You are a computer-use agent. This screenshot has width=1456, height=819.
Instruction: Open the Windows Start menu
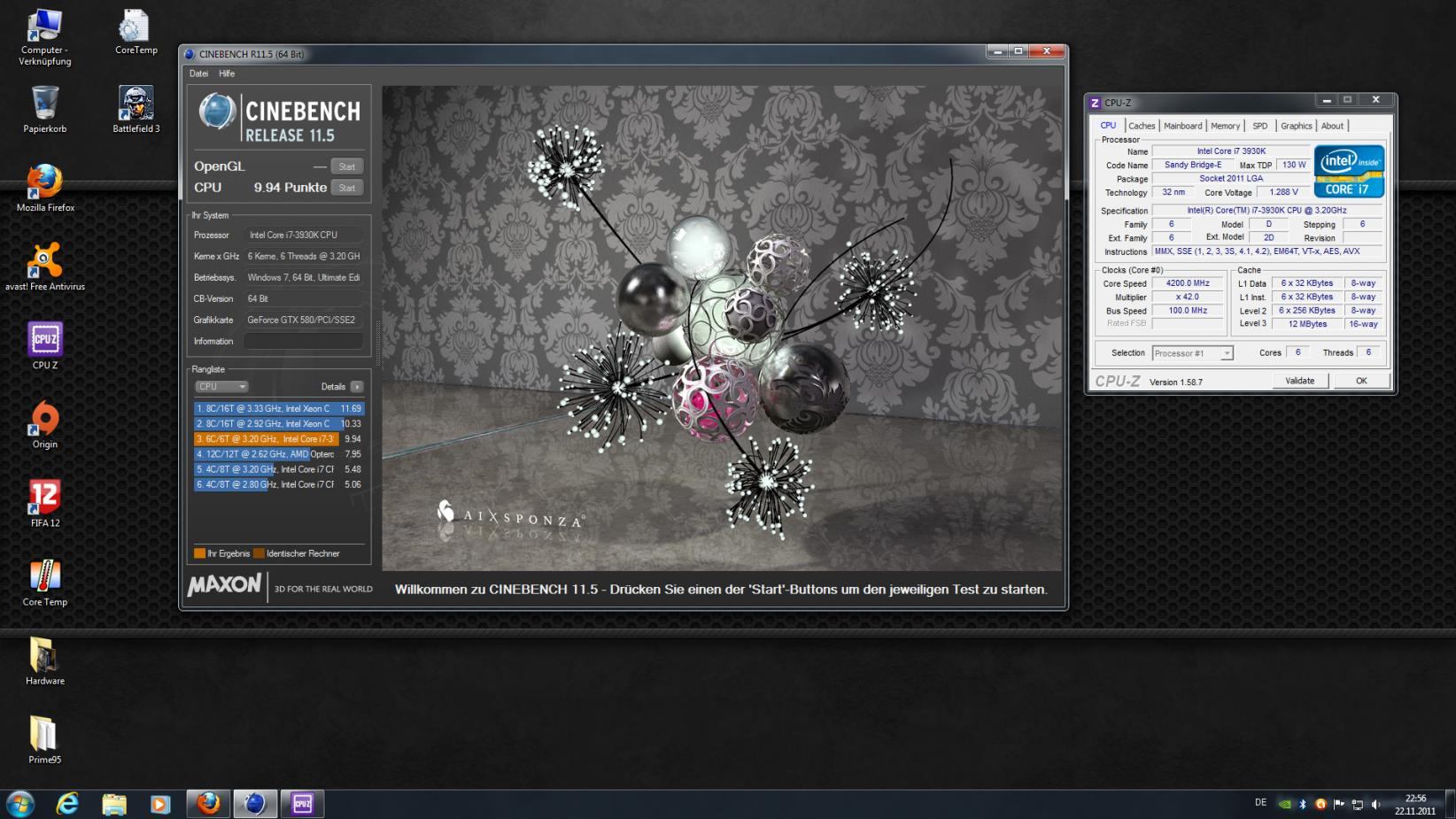pos(19,804)
